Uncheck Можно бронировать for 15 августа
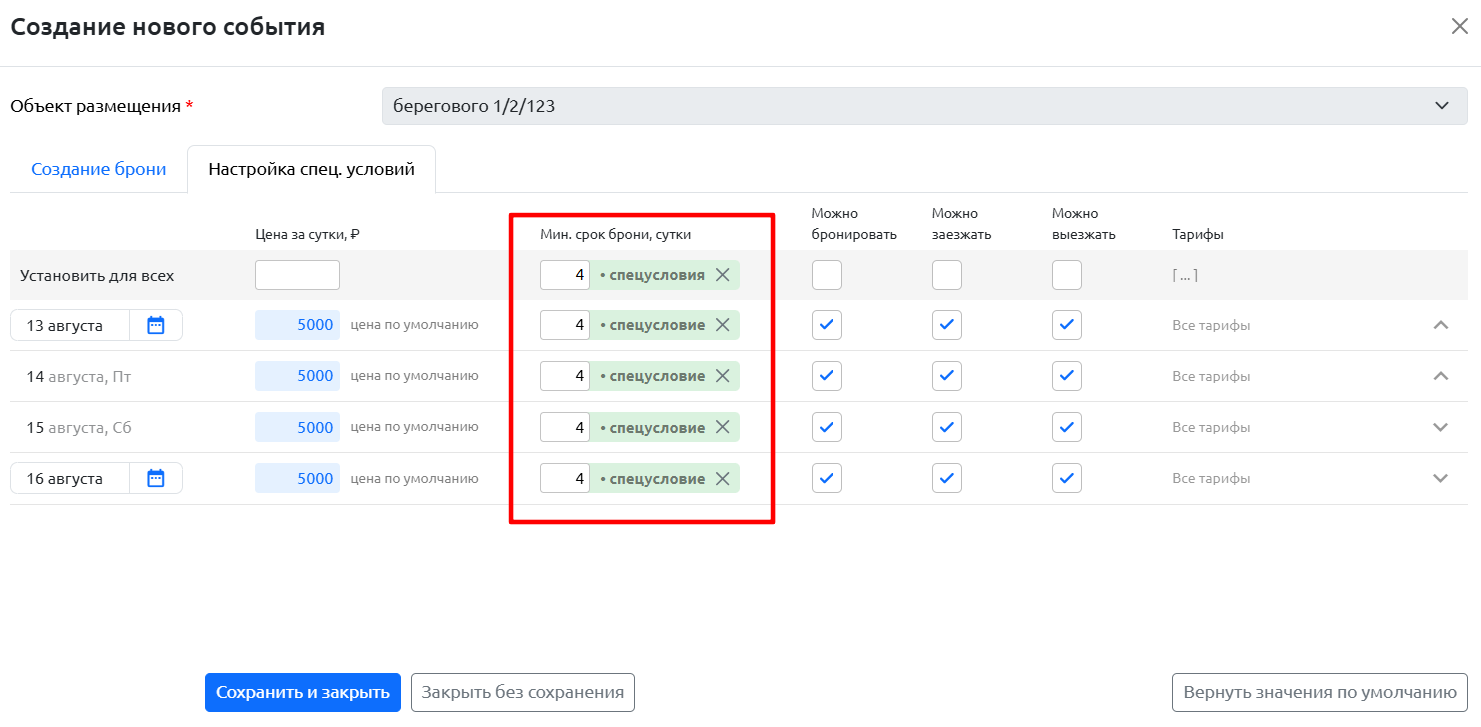This screenshot has height=727, width=1481. 827,427
